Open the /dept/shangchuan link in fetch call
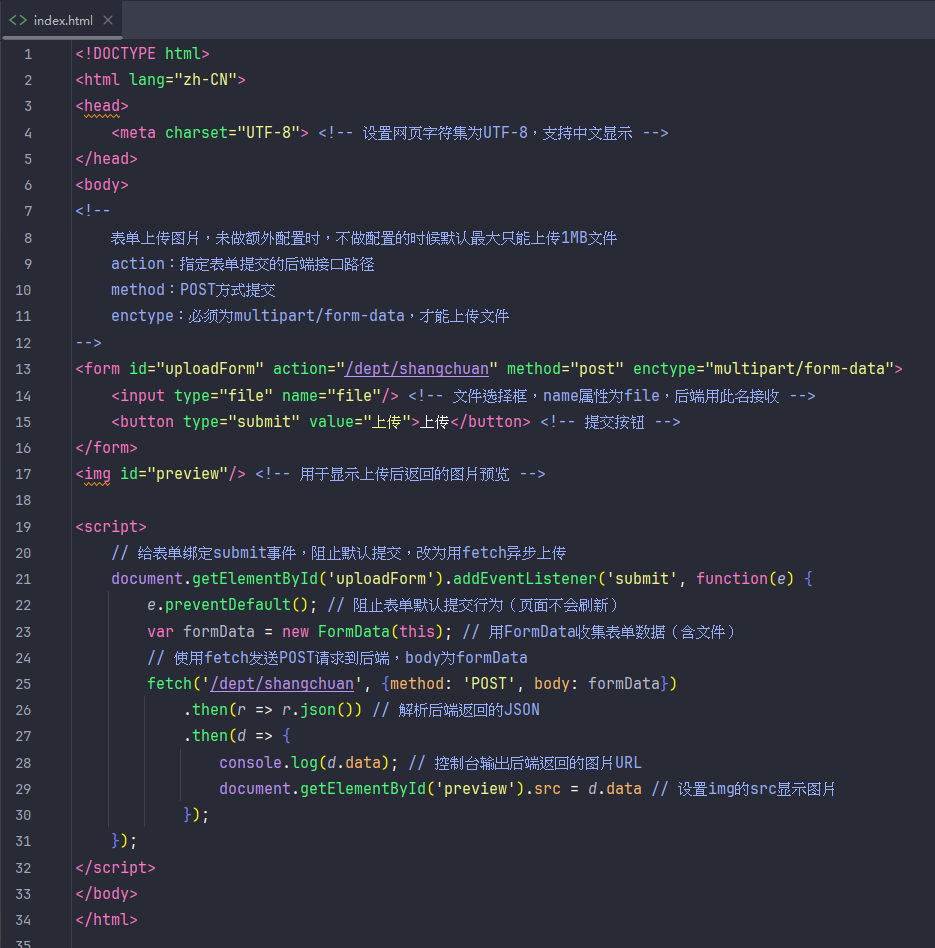935x948 pixels. click(282, 684)
